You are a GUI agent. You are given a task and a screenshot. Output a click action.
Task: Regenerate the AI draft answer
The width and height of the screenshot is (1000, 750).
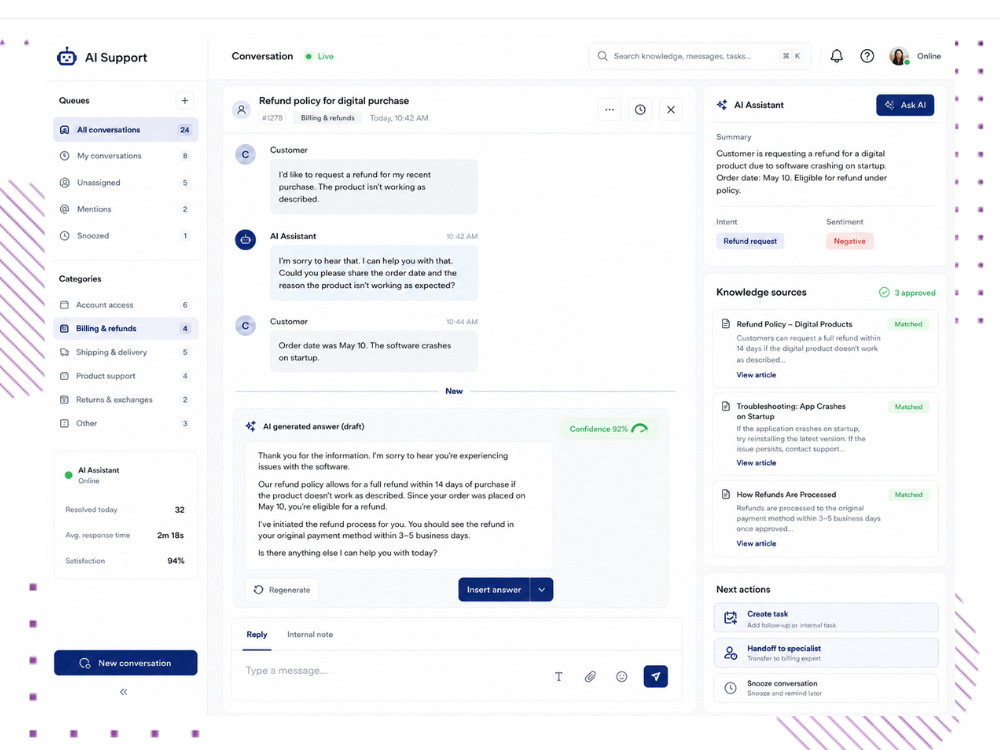click(282, 590)
